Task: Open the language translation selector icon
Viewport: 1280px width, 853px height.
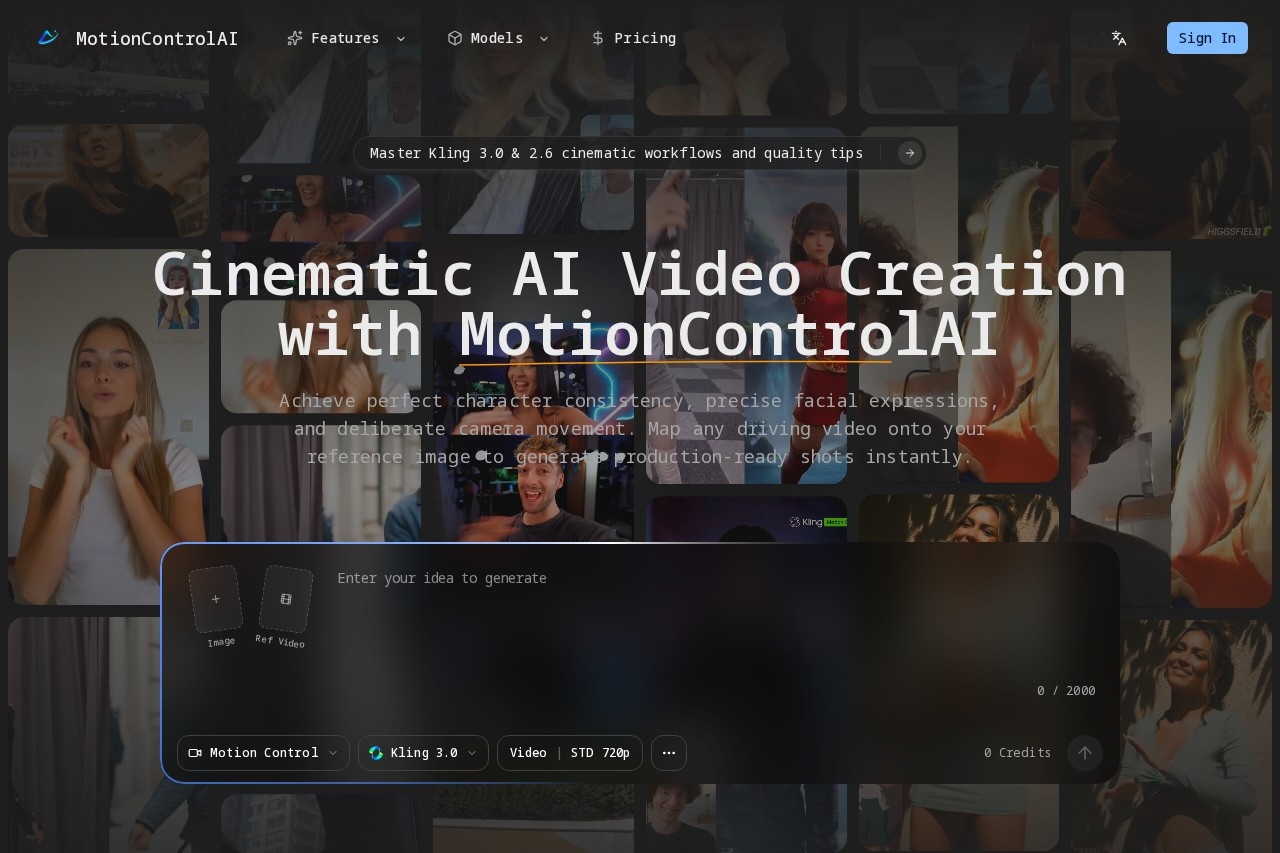Action: pyautogui.click(x=1119, y=38)
